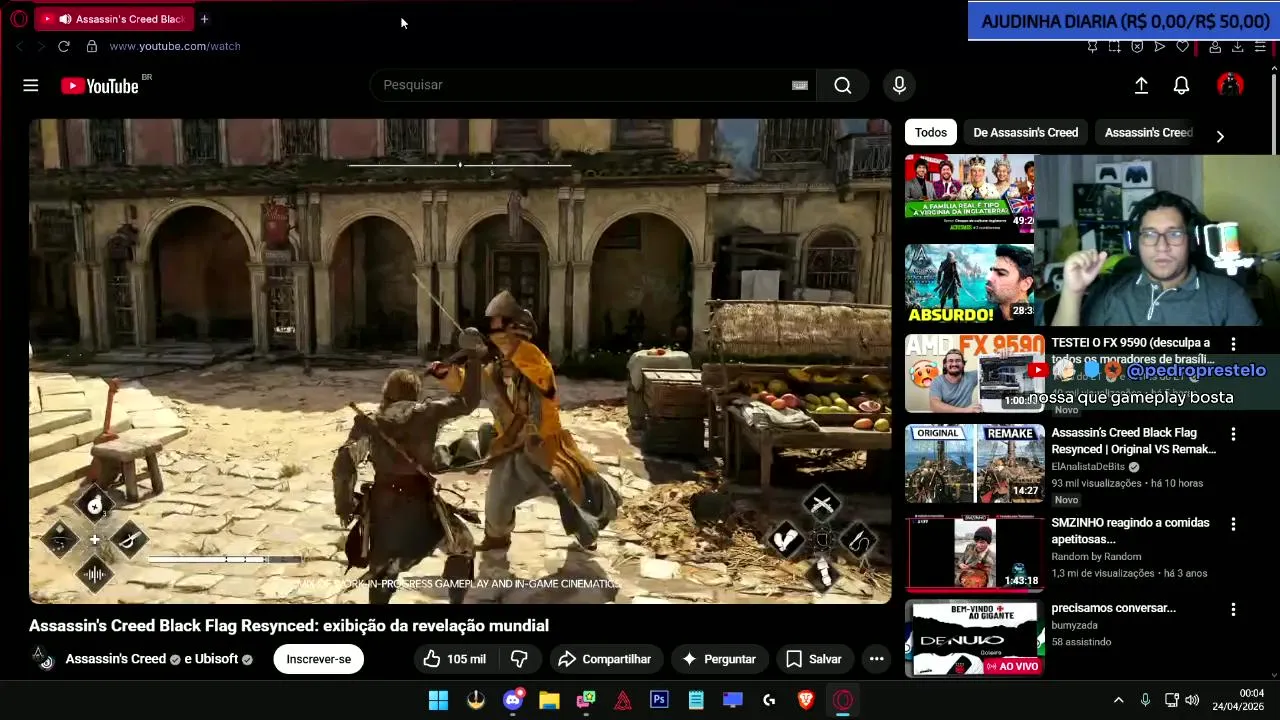Open options for the precisamos conversar video
This screenshot has width=1280, height=720.
(1233, 609)
